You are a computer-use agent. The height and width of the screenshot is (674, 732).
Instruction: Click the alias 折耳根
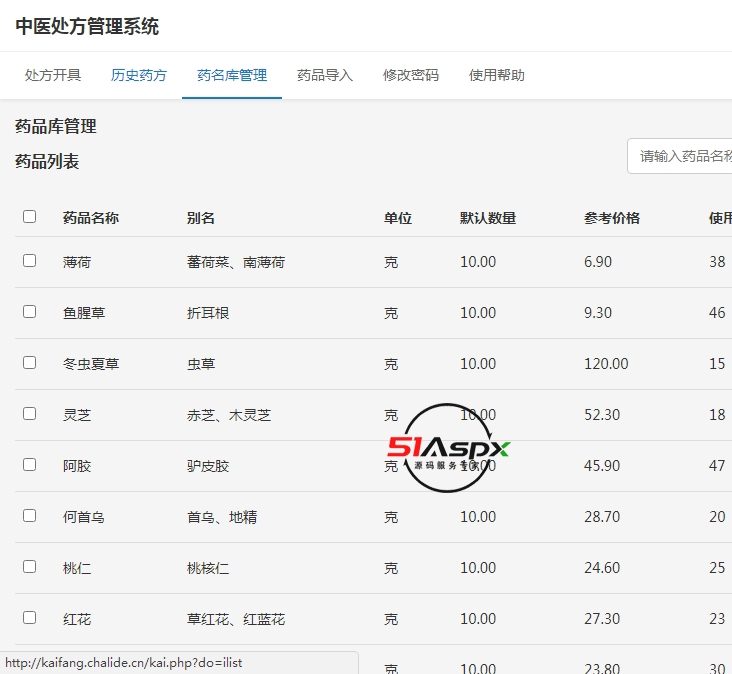tap(208, 313)
